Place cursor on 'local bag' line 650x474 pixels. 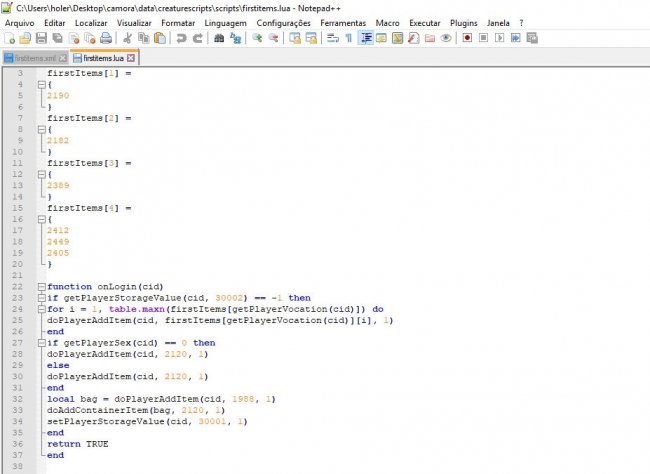[x=161, y=399]
